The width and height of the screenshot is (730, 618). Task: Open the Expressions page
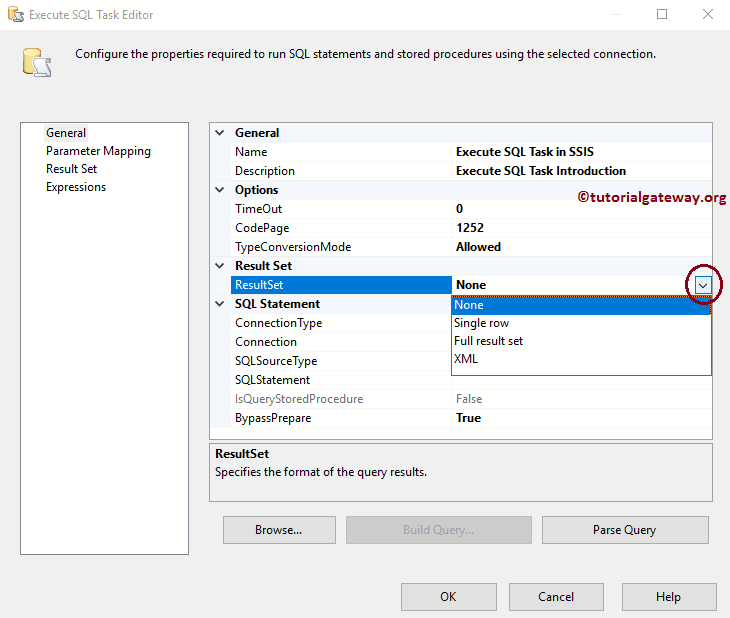tap(76, 187)
